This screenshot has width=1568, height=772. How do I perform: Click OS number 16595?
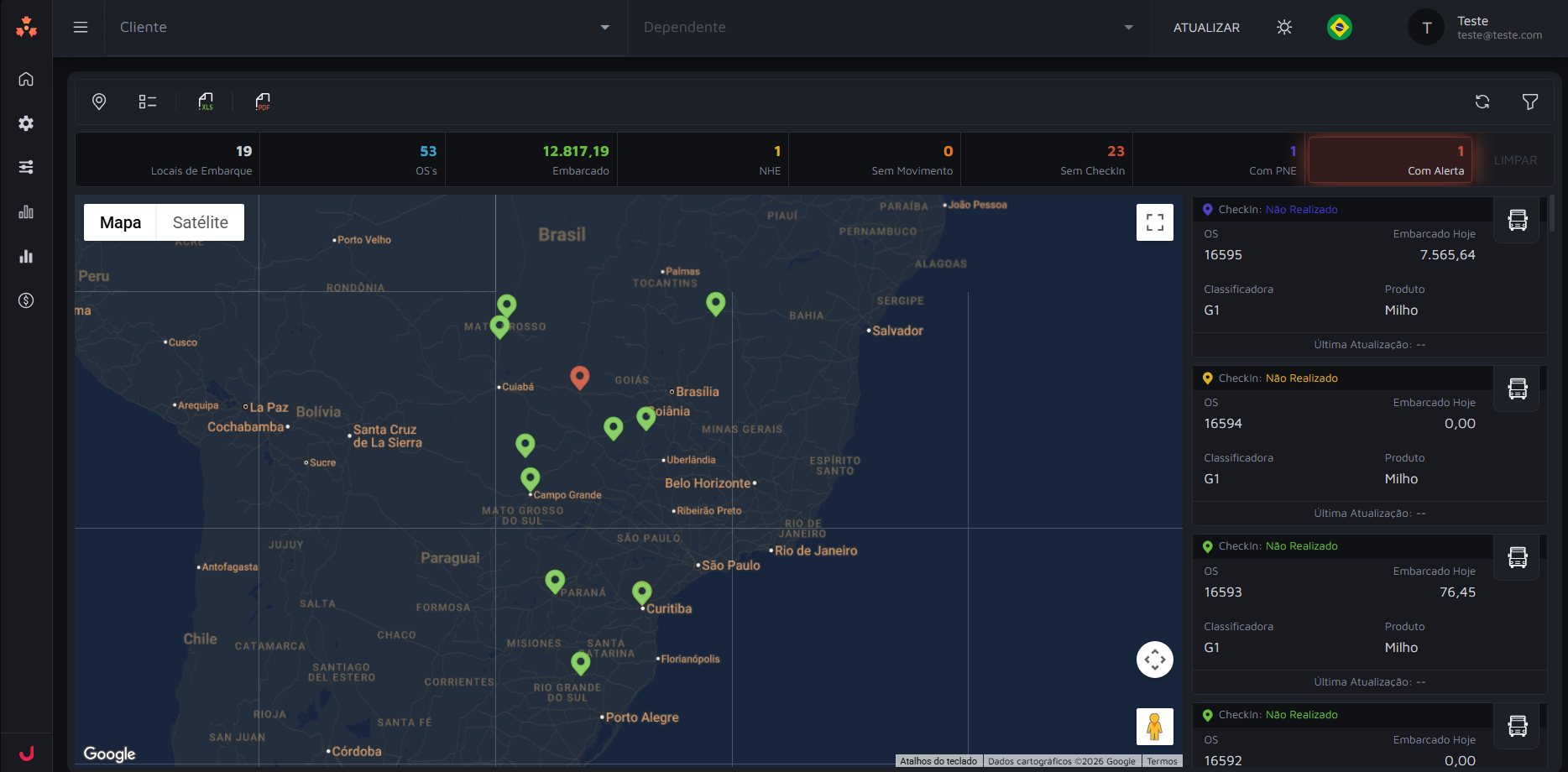point(1223,255)
